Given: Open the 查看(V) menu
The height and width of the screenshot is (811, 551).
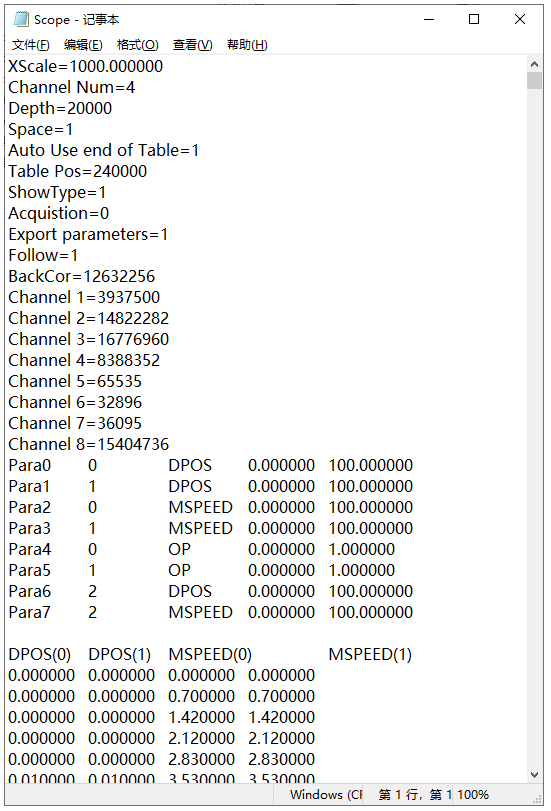Looking at the screenshot, I should [192, 45].
